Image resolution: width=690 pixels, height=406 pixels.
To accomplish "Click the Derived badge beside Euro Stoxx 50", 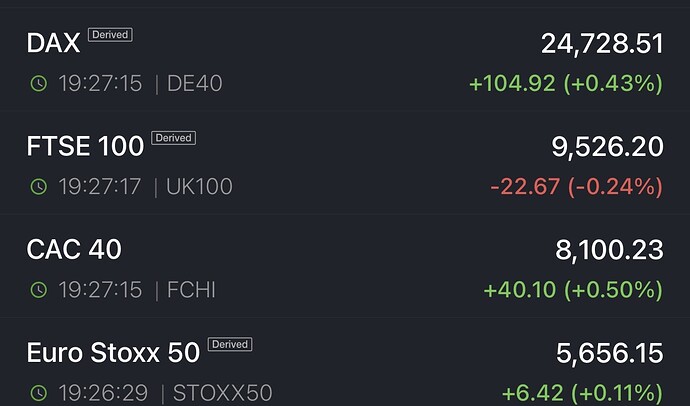I will 229,345.
